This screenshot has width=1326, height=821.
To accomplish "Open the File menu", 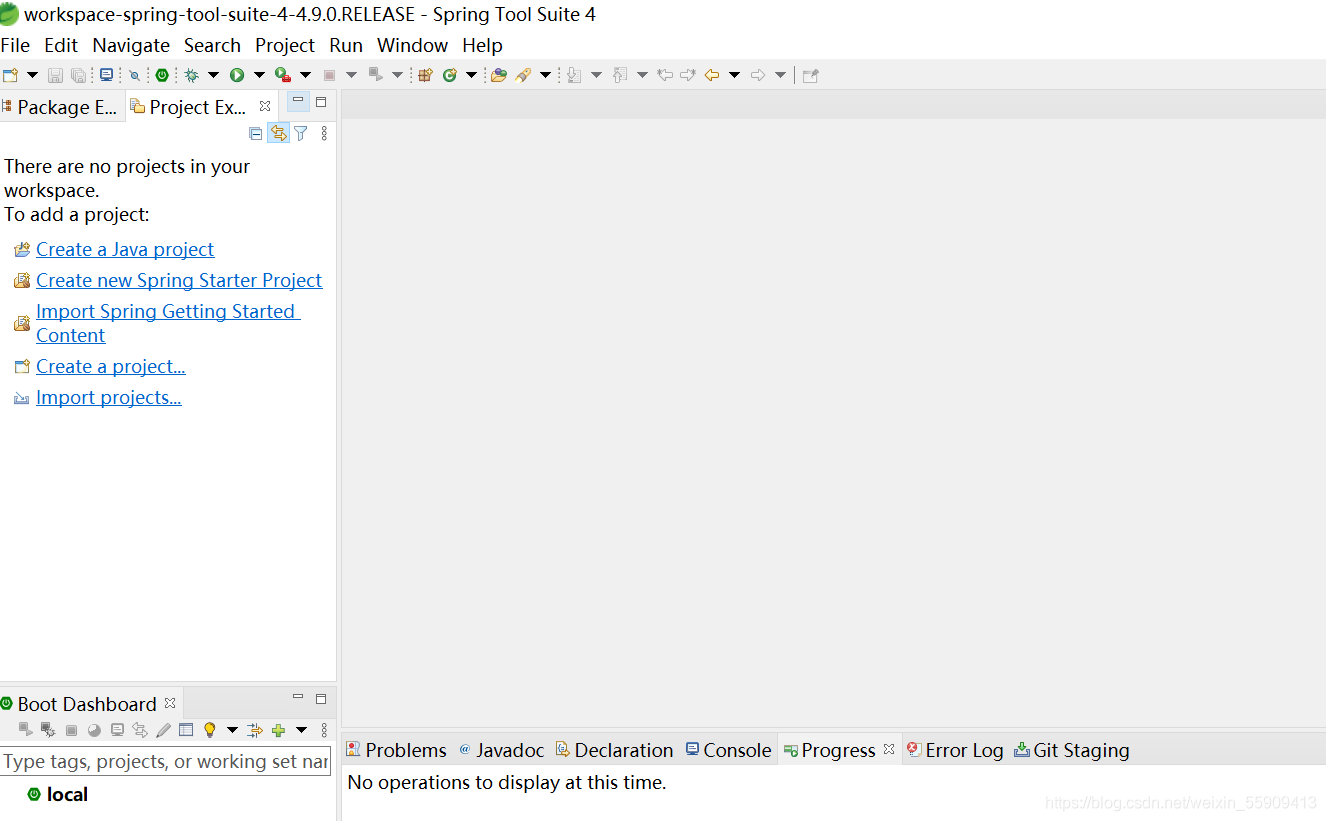I will pyautogui.click(x=15, y=45).
